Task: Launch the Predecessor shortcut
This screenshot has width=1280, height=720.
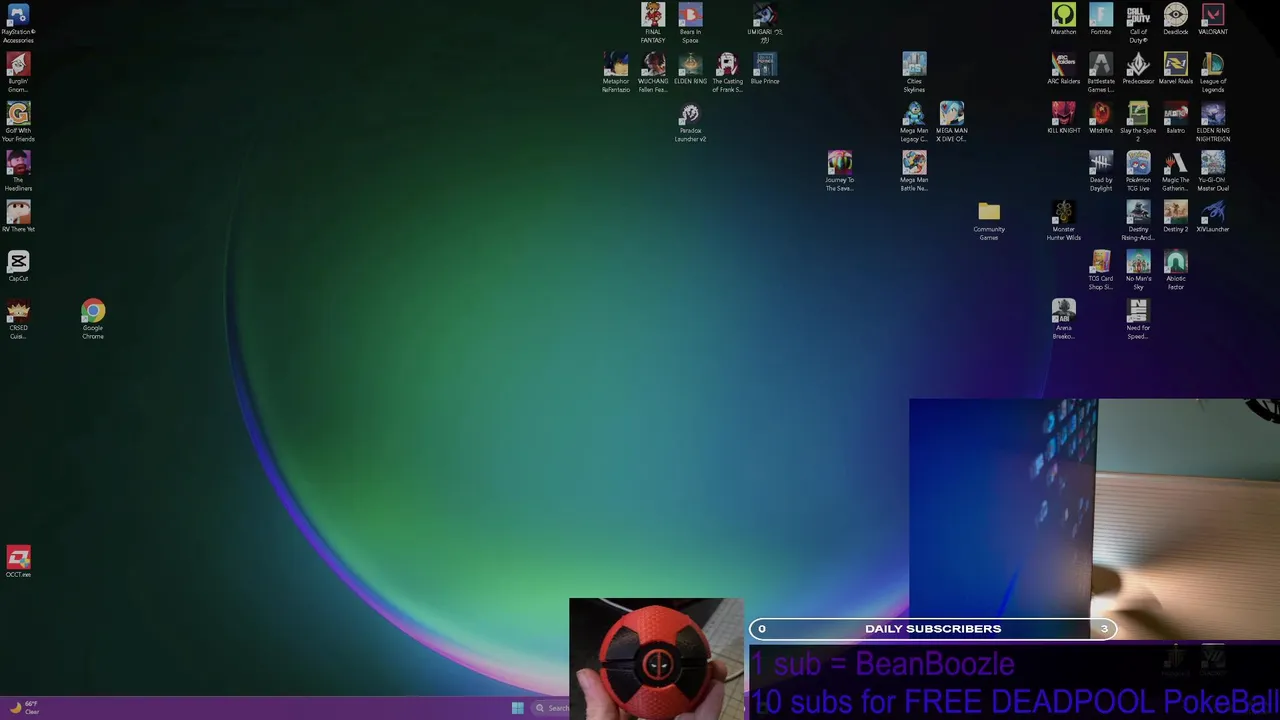Action: (1138, 69)
